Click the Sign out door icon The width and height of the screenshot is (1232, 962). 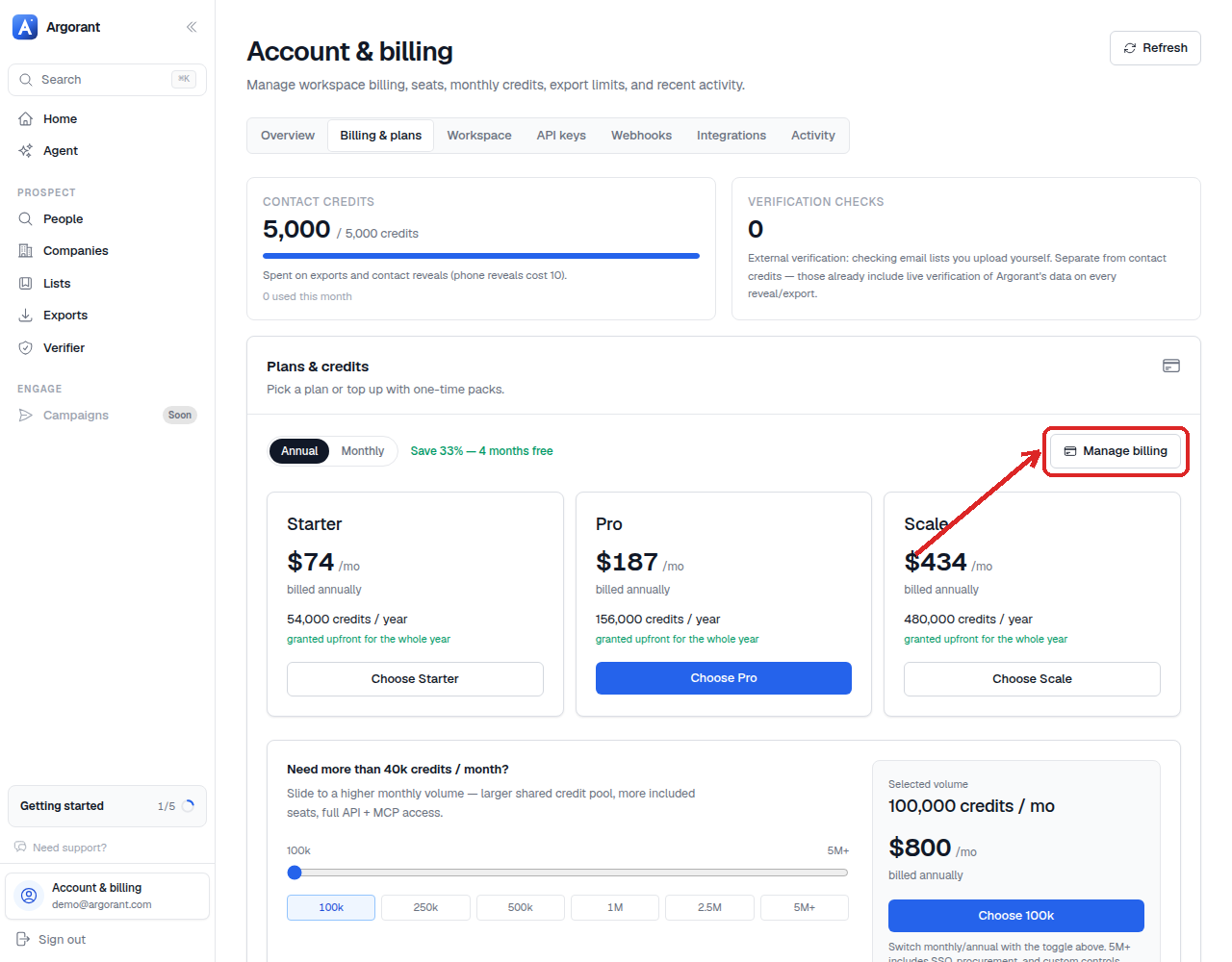point(24,940)
